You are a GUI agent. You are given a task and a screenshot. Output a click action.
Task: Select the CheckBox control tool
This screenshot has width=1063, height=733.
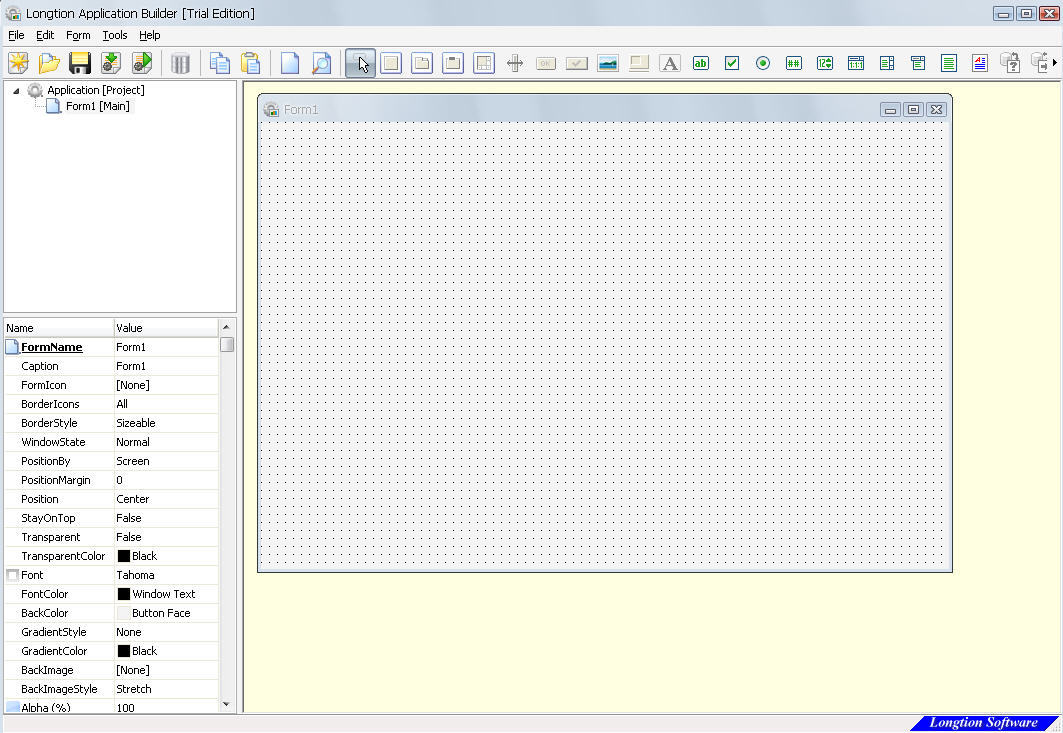[732, 62]
